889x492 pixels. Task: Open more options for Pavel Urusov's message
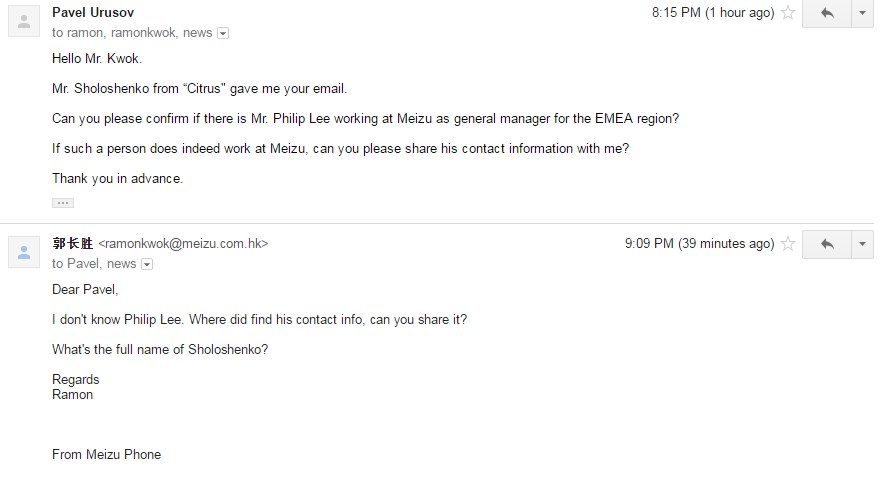(863, 14)
